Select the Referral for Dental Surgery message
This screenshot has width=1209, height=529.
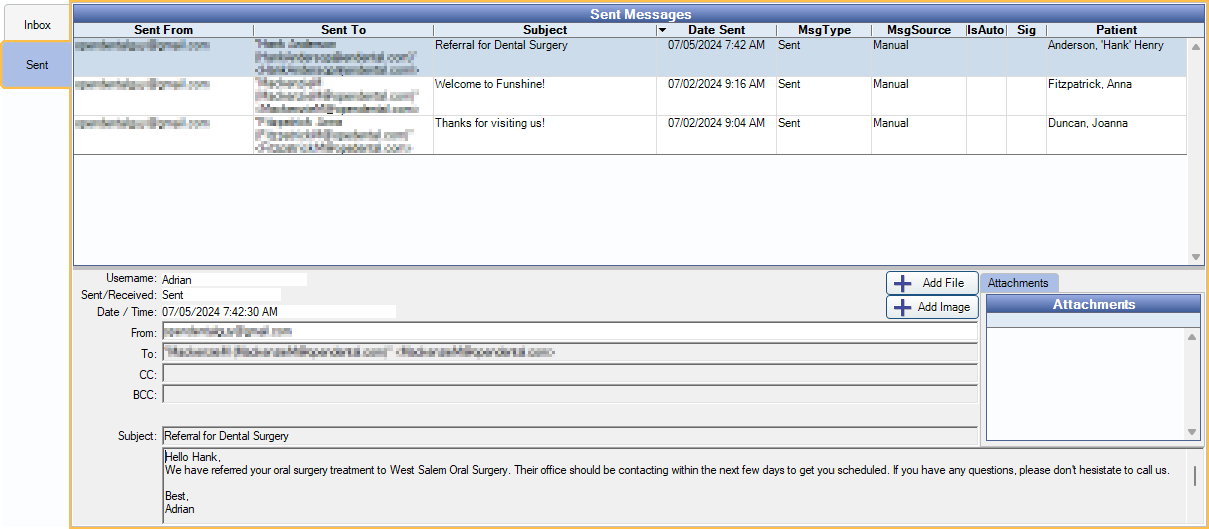501,46
